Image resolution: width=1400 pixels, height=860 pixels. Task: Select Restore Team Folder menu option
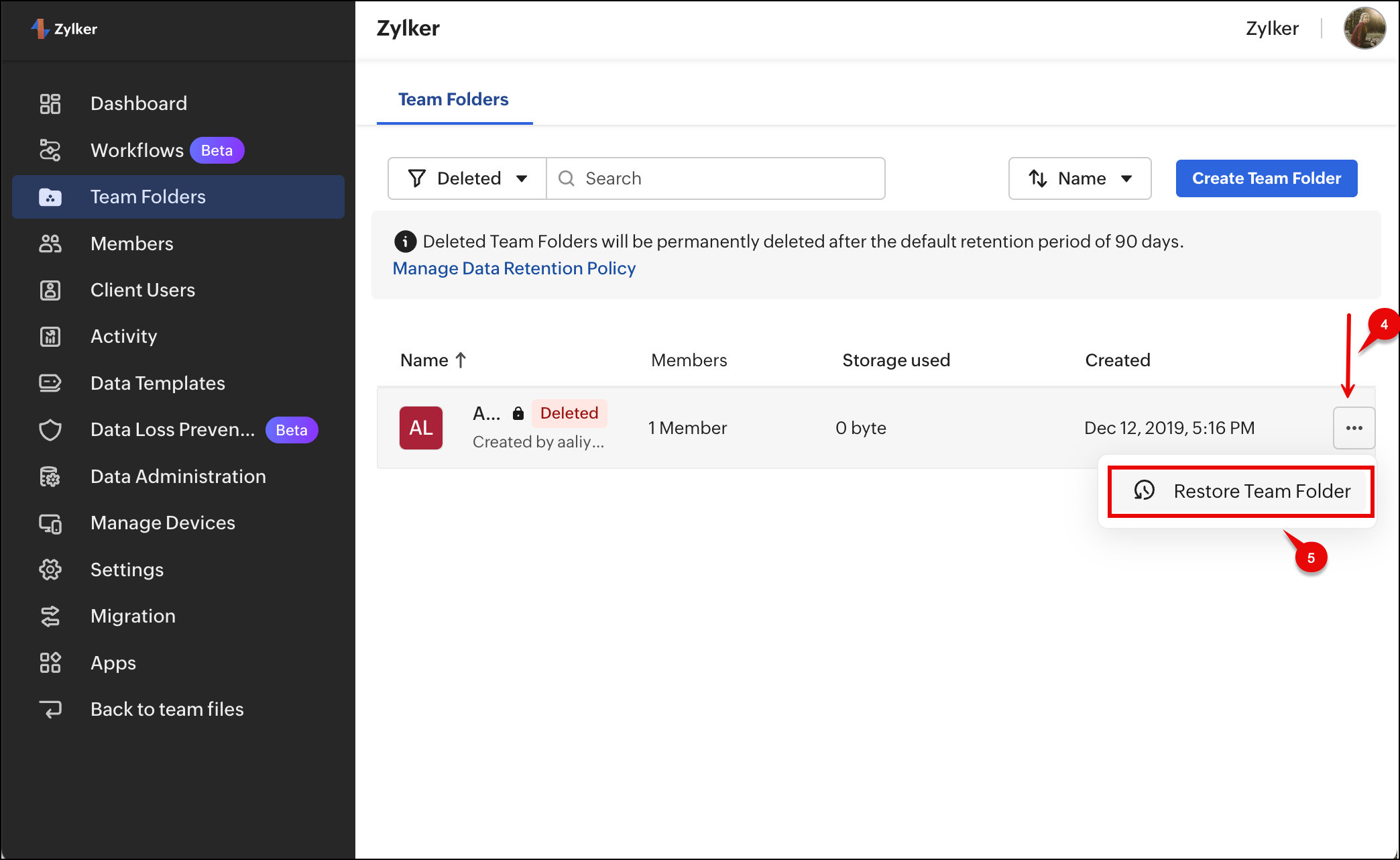tap(1240, 491)
